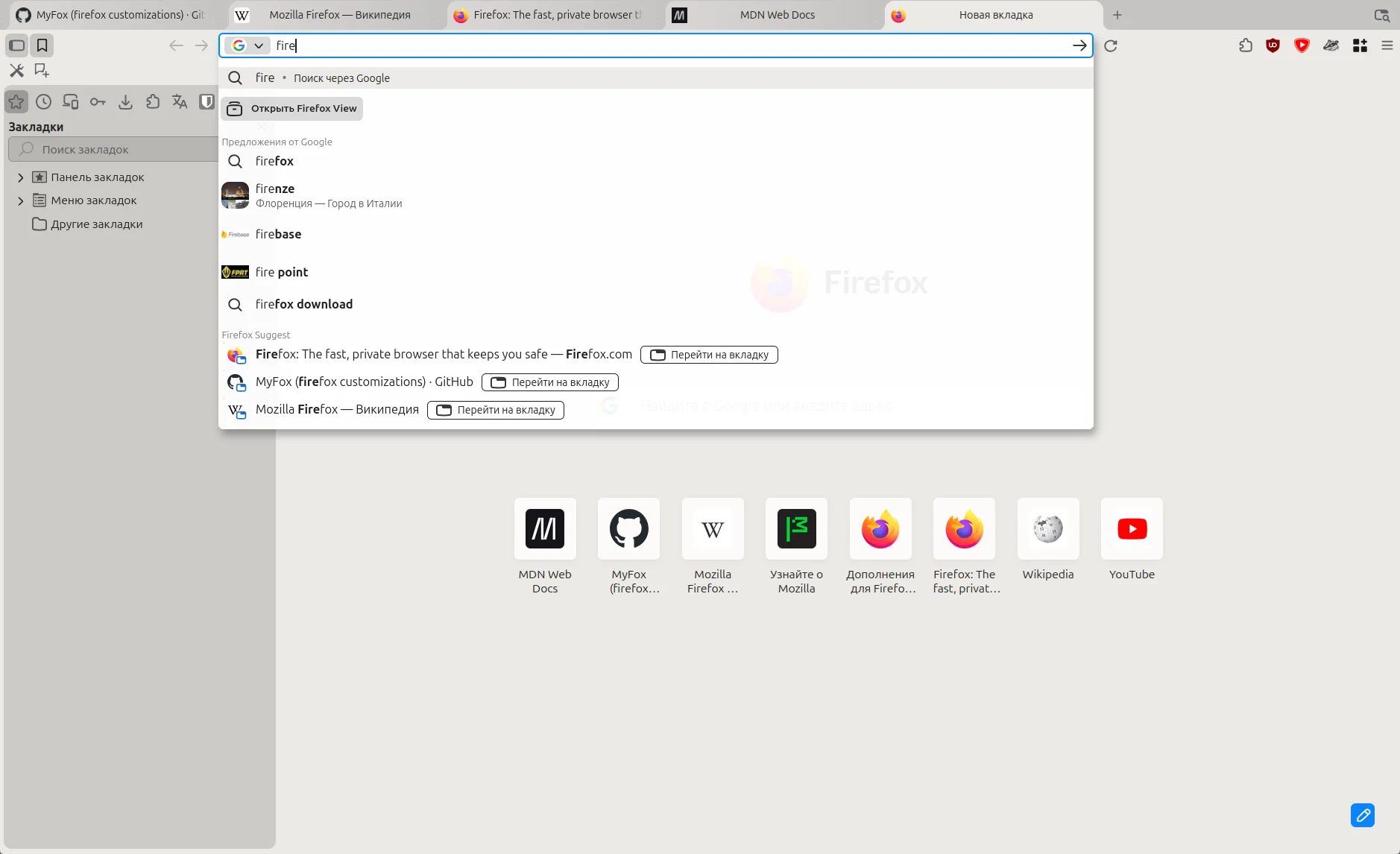Add bookmark with the plus bookmark icon
Image resolution: width=1400 pixels, height=854 pixels.
tap(42, 71)
